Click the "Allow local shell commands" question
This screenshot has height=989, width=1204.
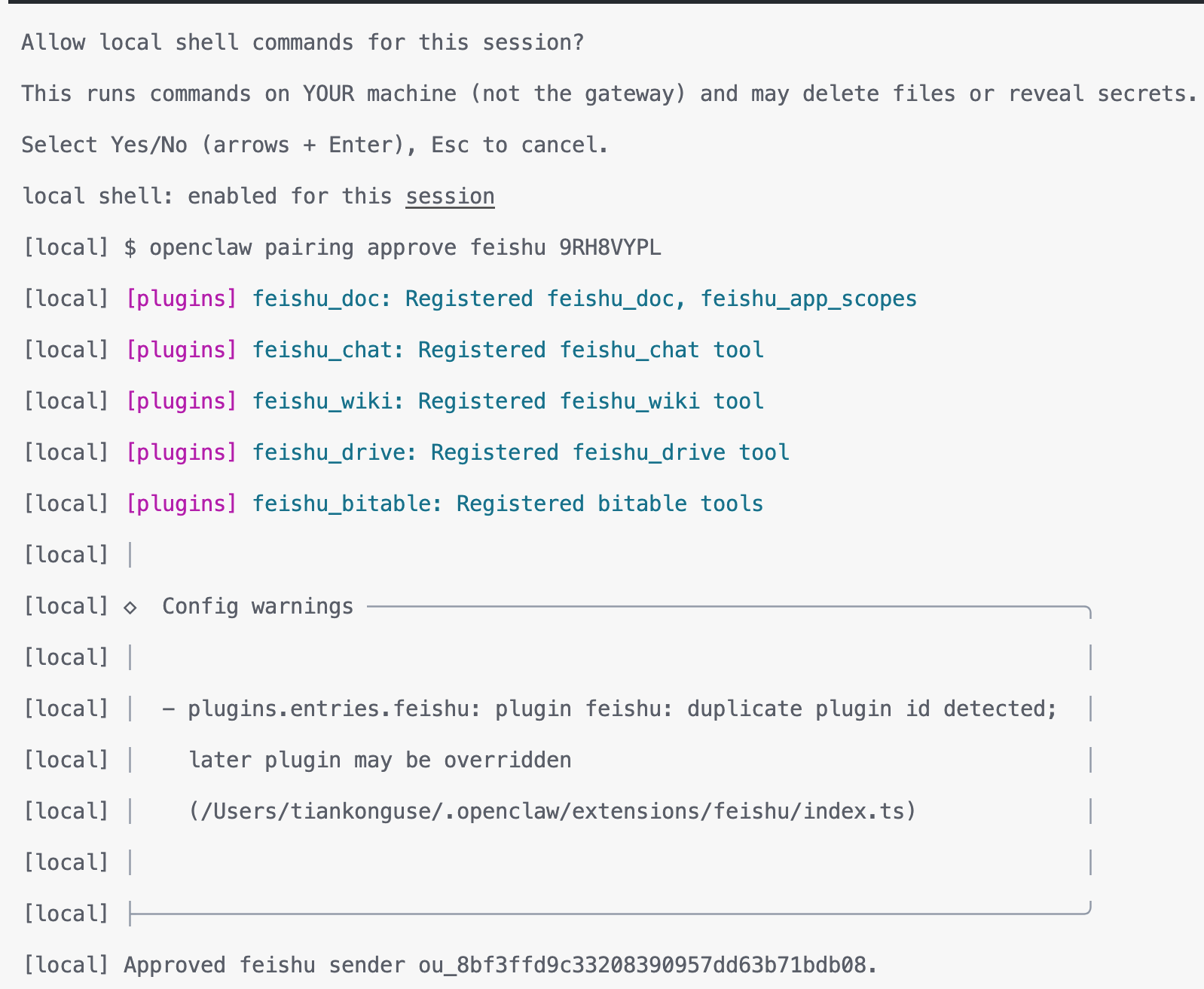302,43
